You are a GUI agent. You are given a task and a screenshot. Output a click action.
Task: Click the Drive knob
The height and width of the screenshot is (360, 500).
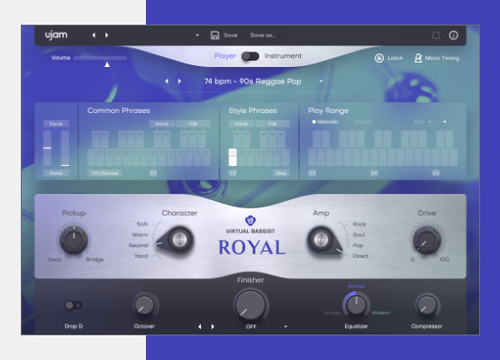click(x=427, y=240)
